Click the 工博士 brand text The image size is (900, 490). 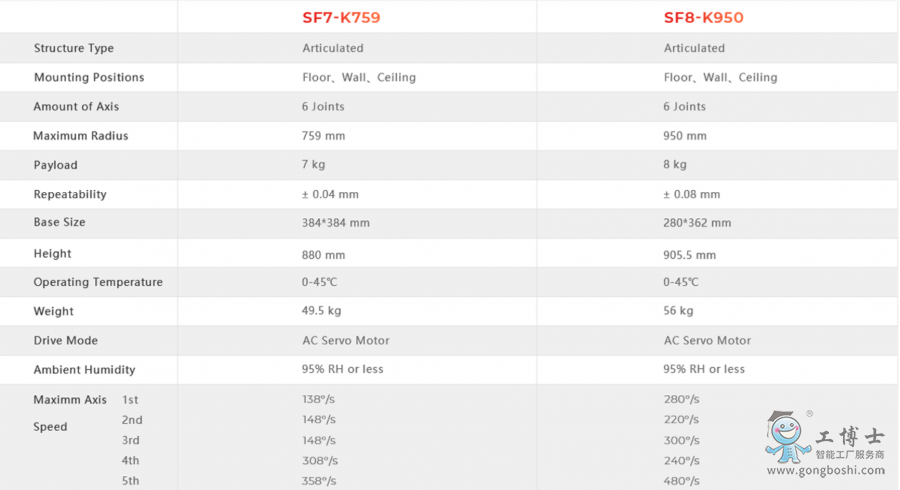(850, 437)
